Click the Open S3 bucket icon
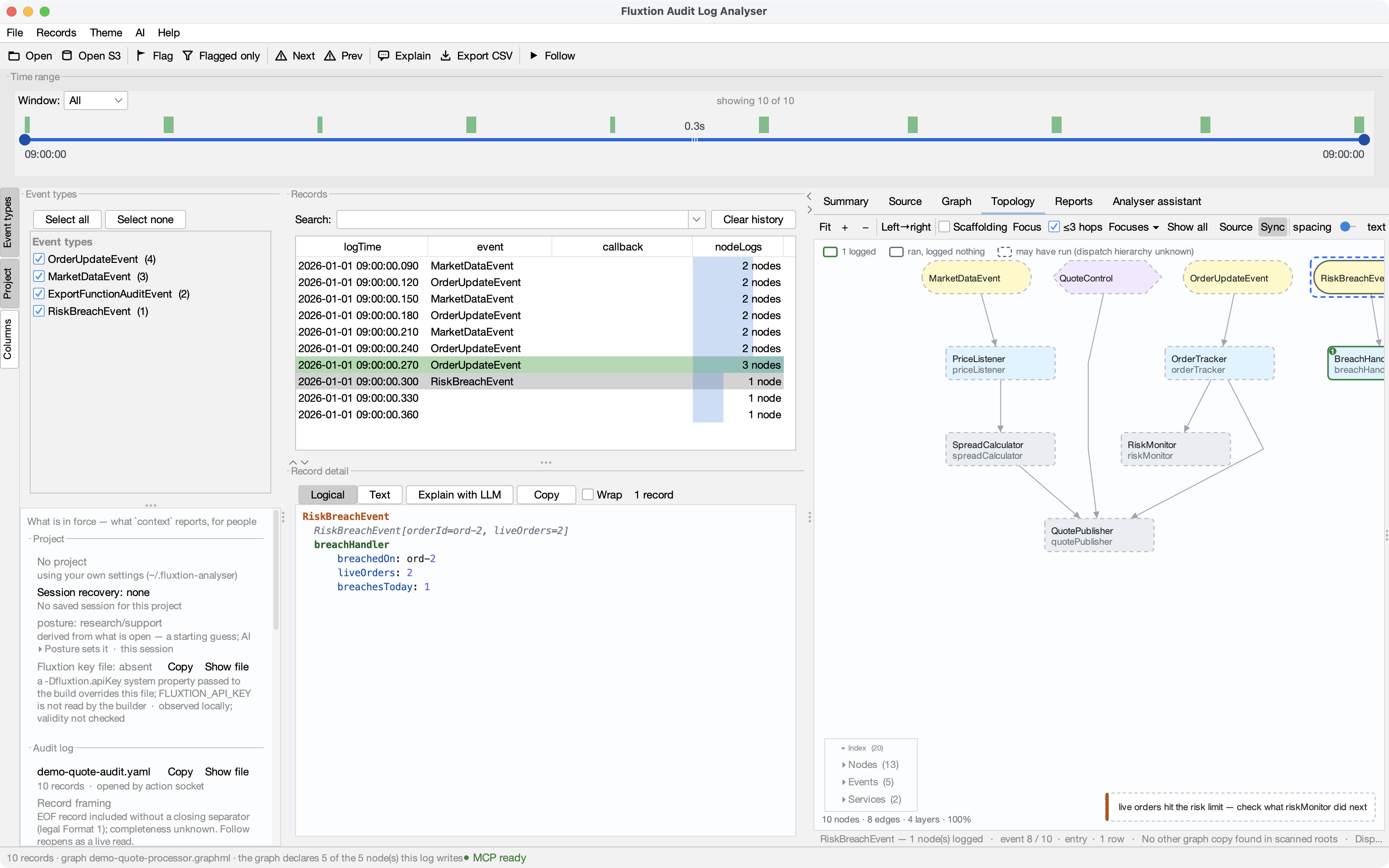 [x=67, y=56]
